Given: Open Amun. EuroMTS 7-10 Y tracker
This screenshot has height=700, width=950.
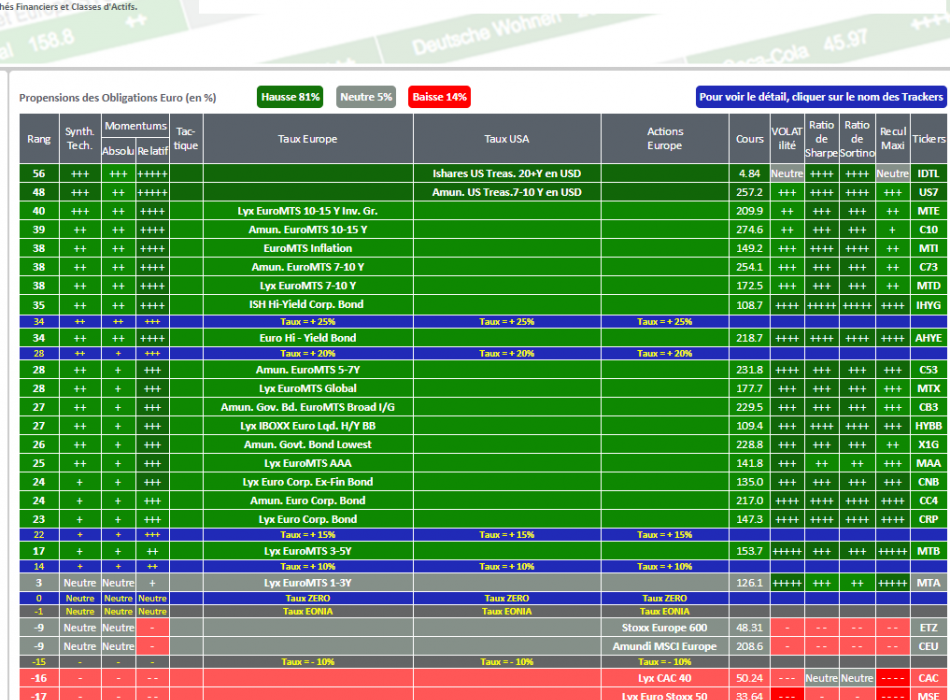Looking at the screenshot, I should coord(307,267).
